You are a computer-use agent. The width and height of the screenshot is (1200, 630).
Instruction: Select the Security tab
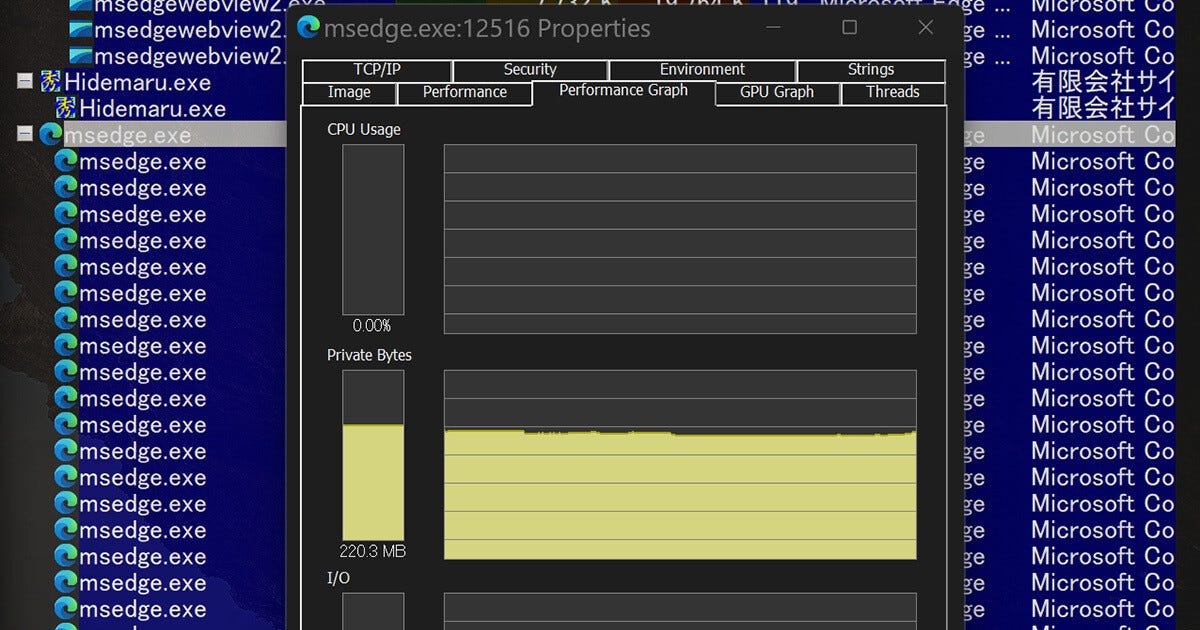click(x=530, y=69)
